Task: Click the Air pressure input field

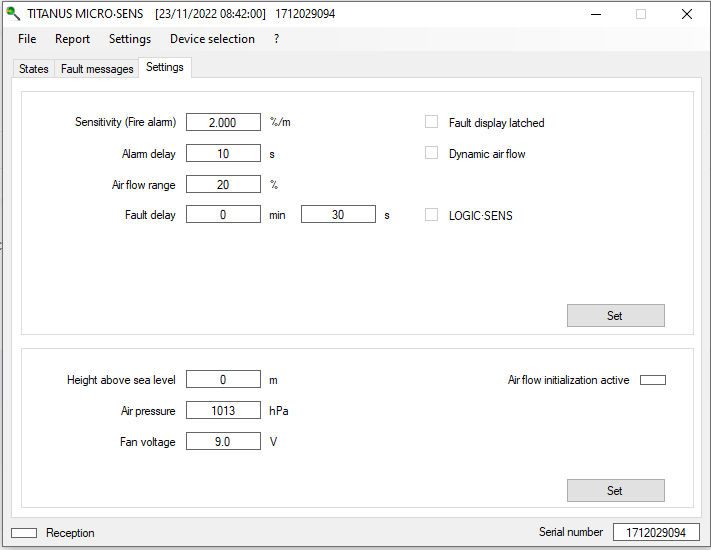Action: [223, 410]
